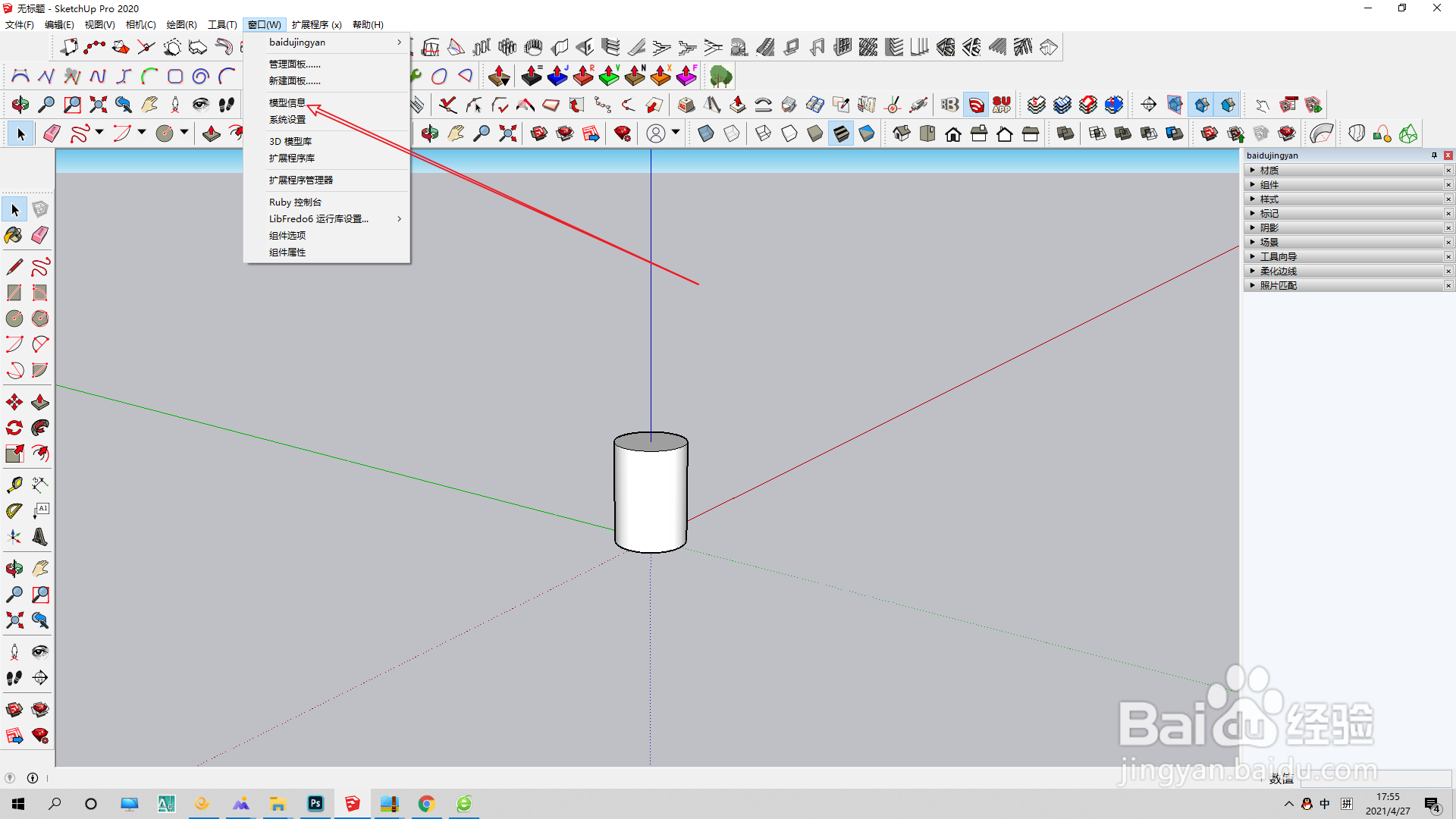This screenshot has width=1456, height=819.
Task: Click the Orbit tool icon
Action: [14, 569]
